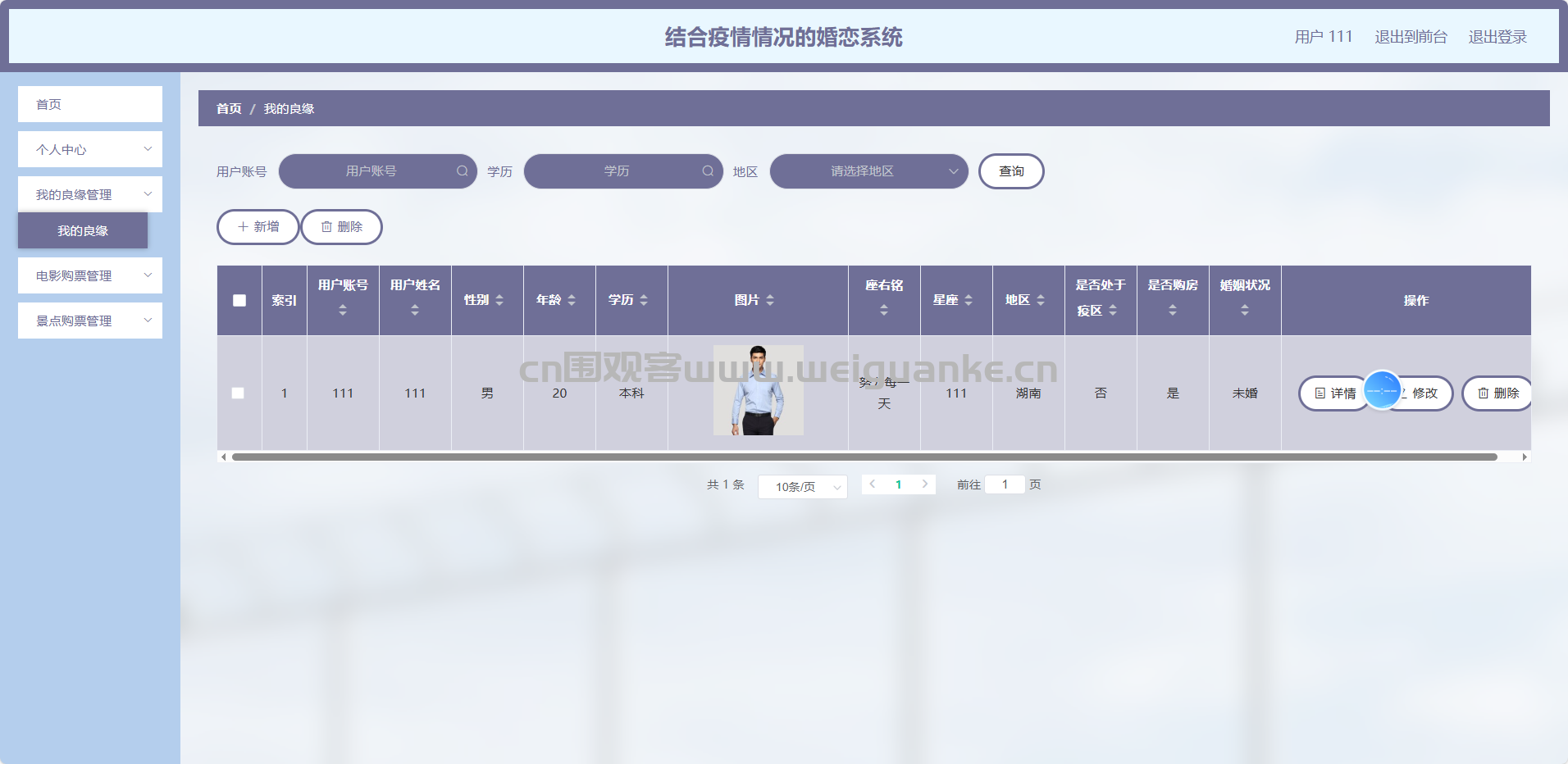Open the 请选择地区 dropdown
The image size is (1568, 764).
point(868,171)
